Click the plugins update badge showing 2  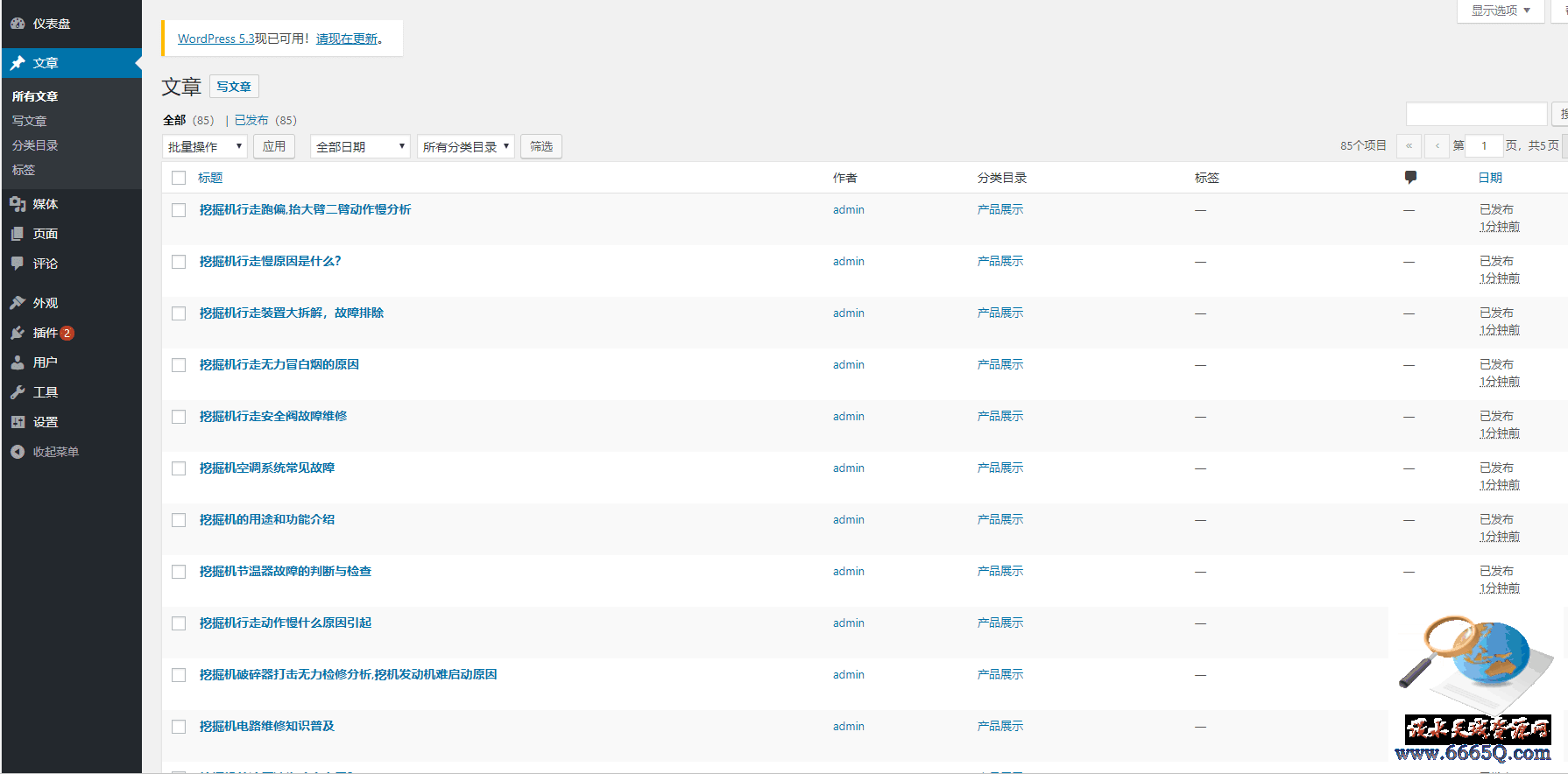[67, 333]
